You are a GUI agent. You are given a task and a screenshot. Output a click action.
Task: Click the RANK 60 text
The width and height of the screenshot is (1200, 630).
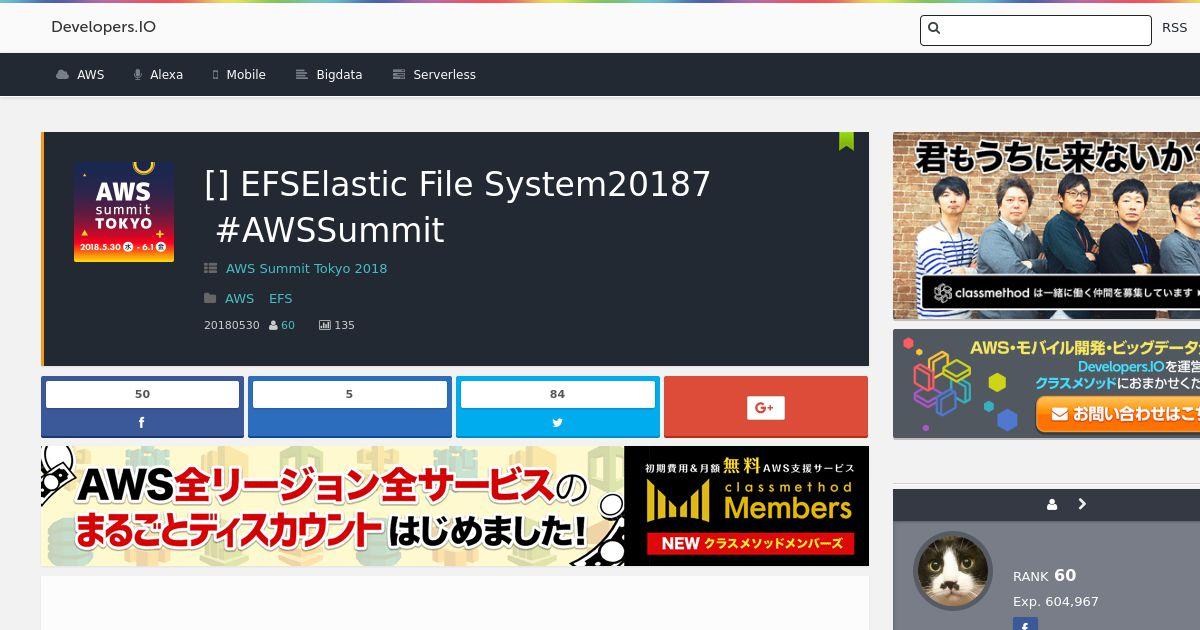pos(1044,575)
